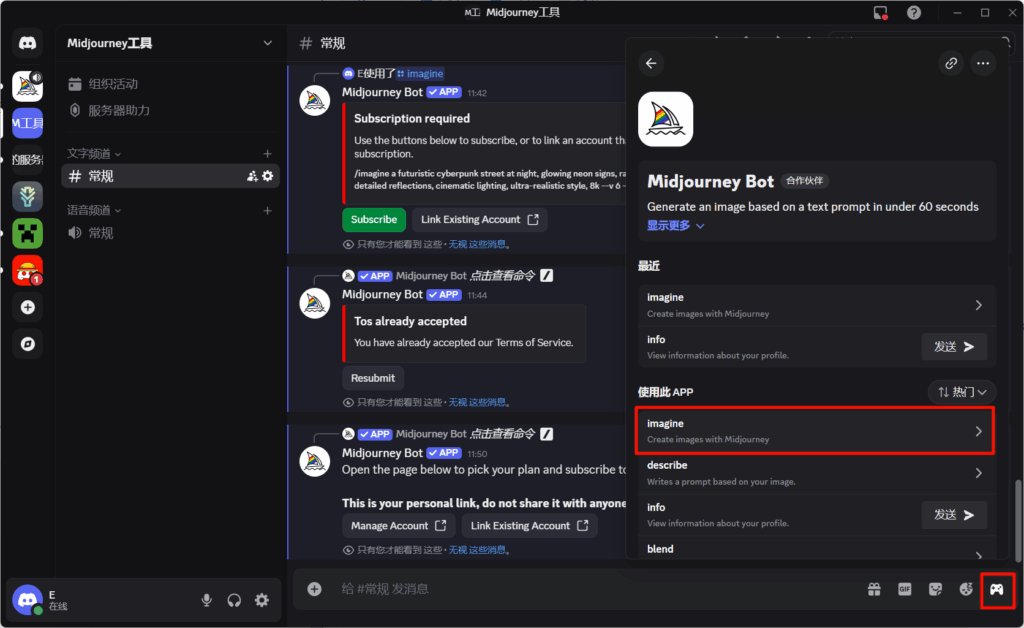The width and height of the screenshot is (1024, 628).
Task: Send recent info command
Action: point(953,347)
